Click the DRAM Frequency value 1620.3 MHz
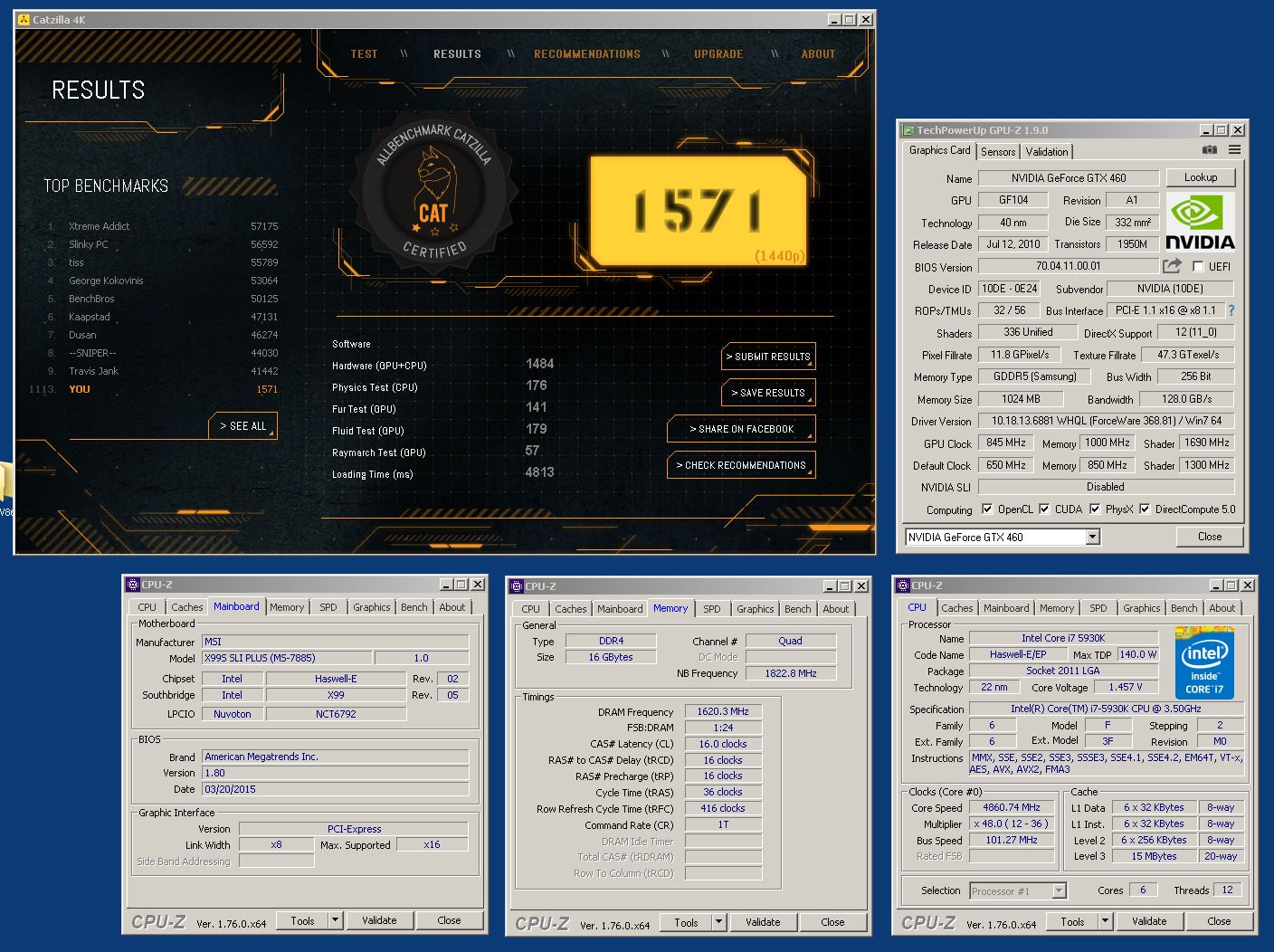This screenshot has width=1274, height=952. point(723,711)
